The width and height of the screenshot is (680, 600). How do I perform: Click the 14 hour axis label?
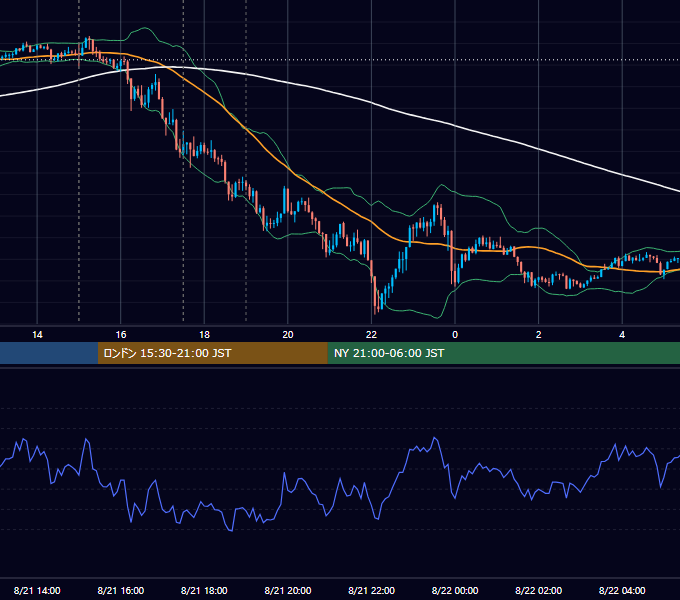pos(37,335)
